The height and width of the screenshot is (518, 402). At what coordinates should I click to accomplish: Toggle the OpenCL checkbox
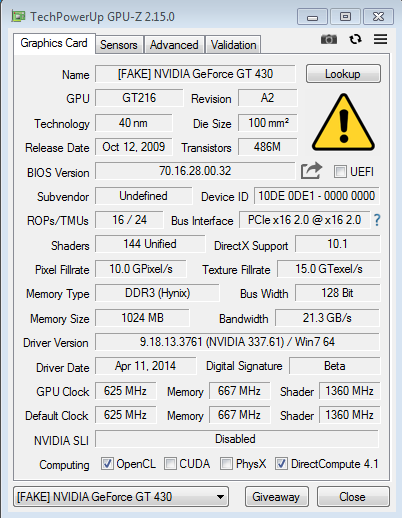[x=107, y=464]
